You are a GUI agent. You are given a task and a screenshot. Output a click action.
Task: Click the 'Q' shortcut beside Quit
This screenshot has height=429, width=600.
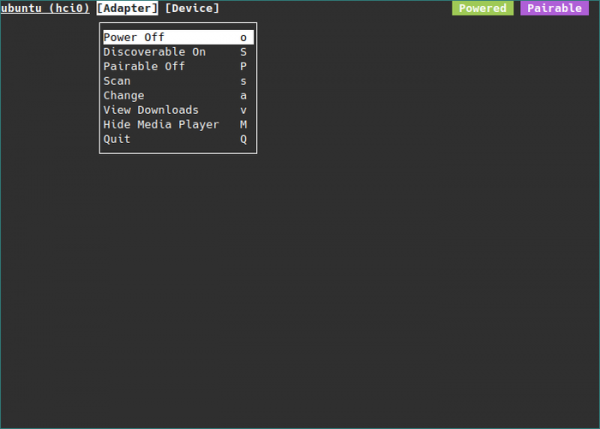[x=243, y=139]
